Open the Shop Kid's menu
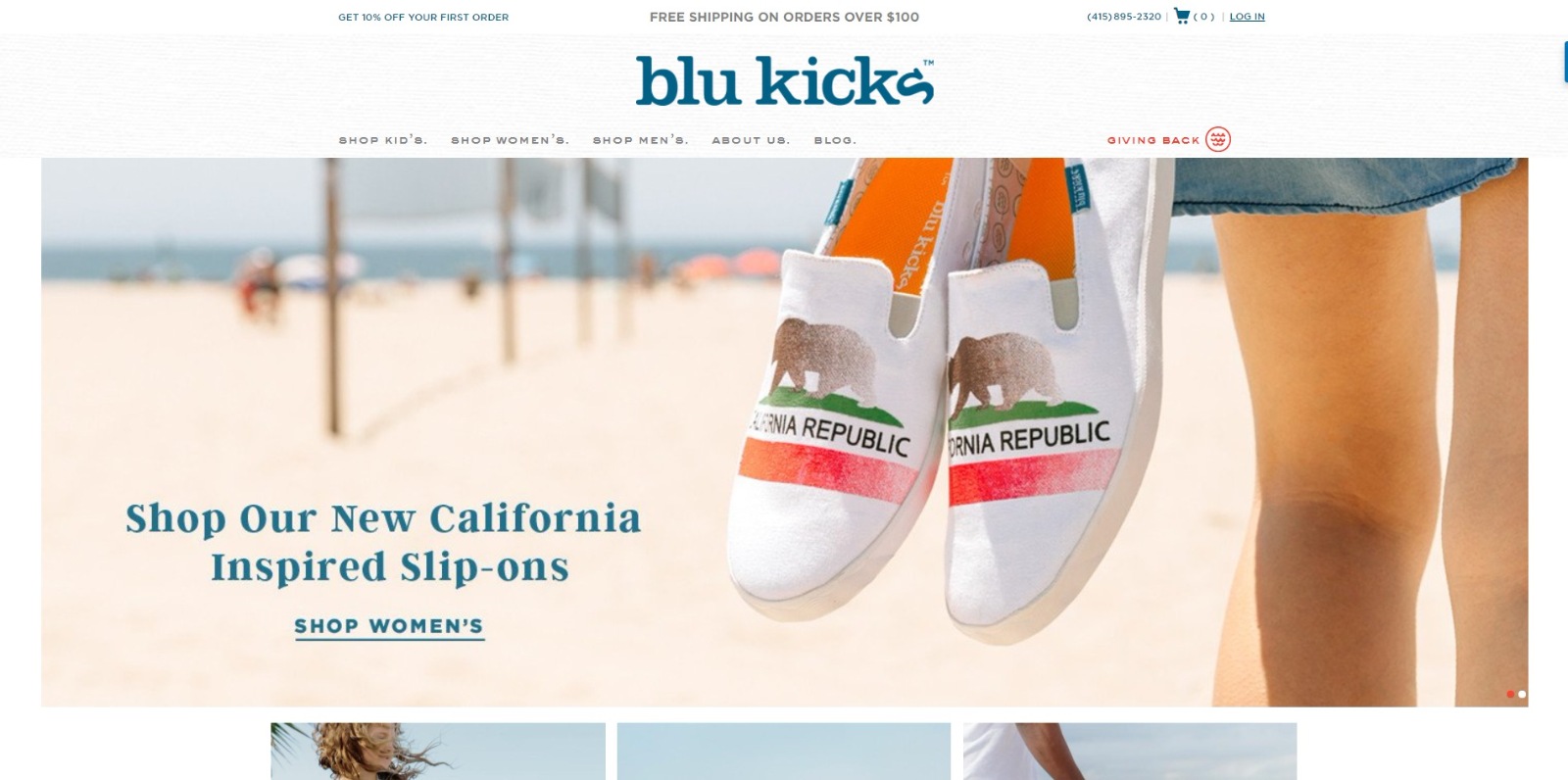Image resolution: width=1568 pixels, height=780 pixels. coord(383,140)
